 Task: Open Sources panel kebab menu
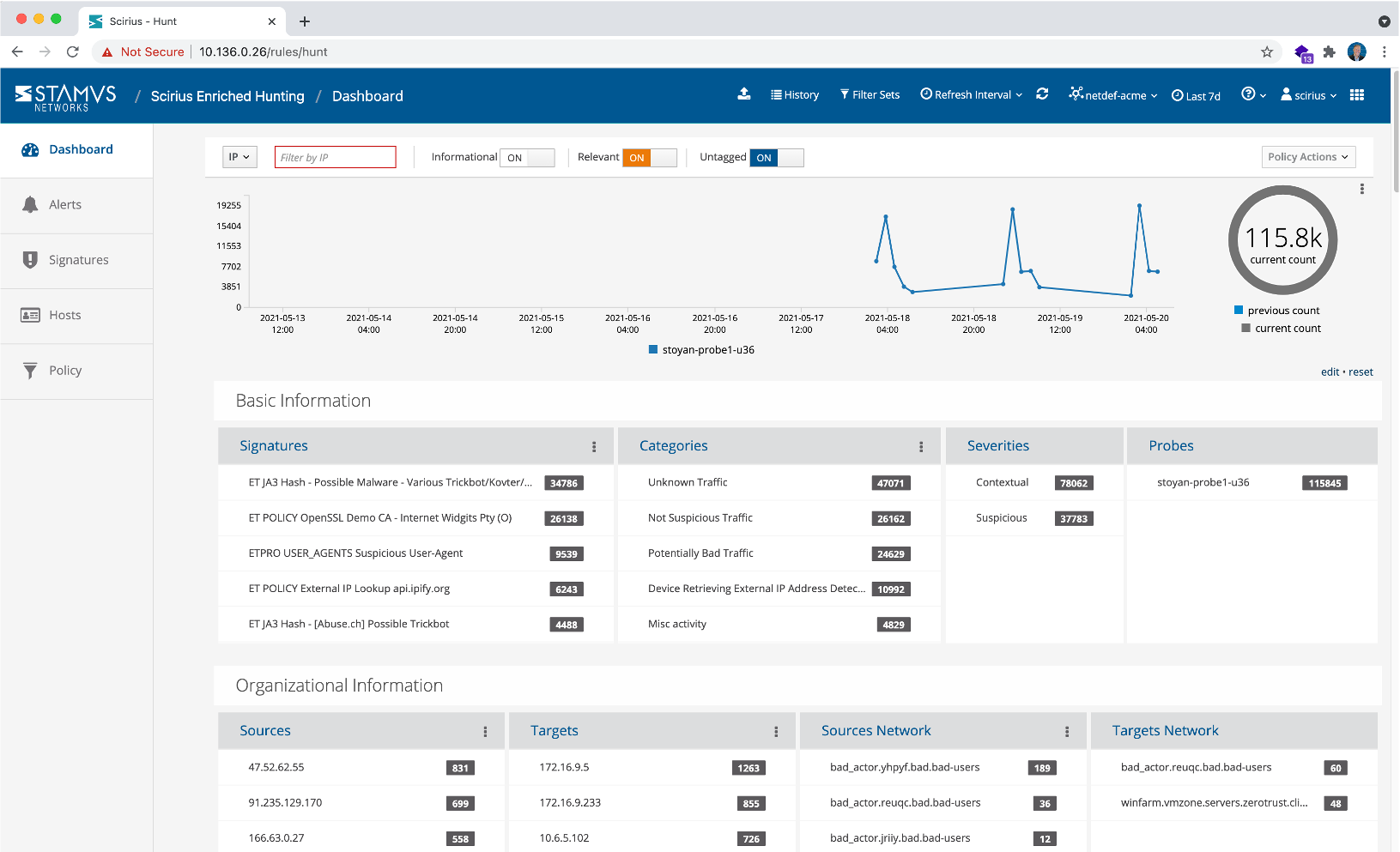(485, 732)
